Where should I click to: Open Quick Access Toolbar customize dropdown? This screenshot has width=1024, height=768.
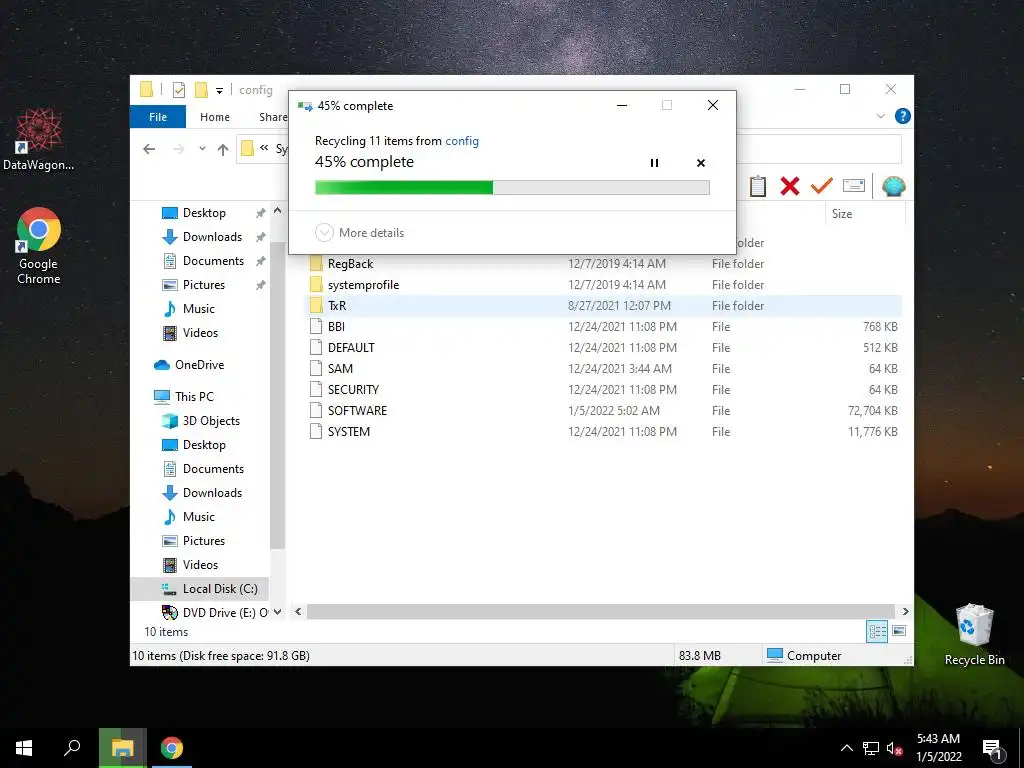pyautogui.click(x=219, y=90)
